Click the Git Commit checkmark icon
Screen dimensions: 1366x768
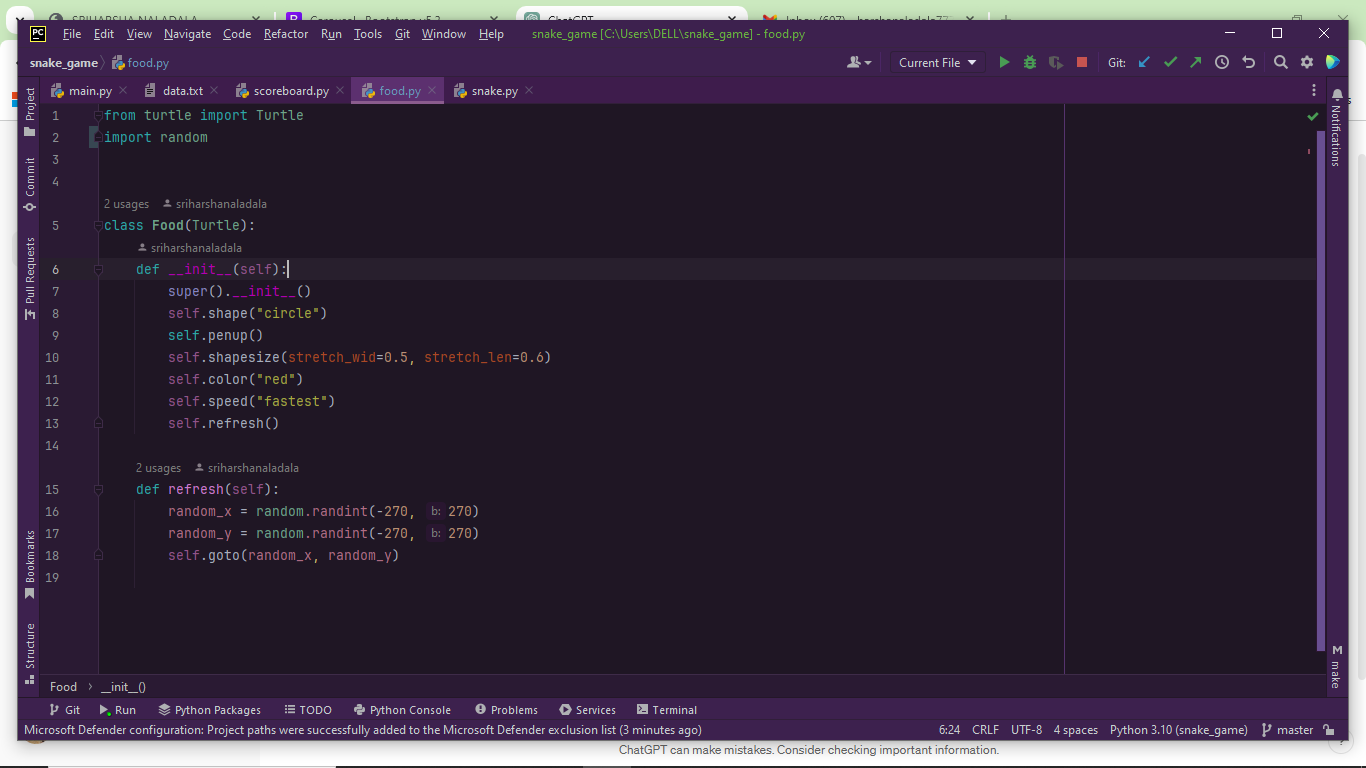1170,62
